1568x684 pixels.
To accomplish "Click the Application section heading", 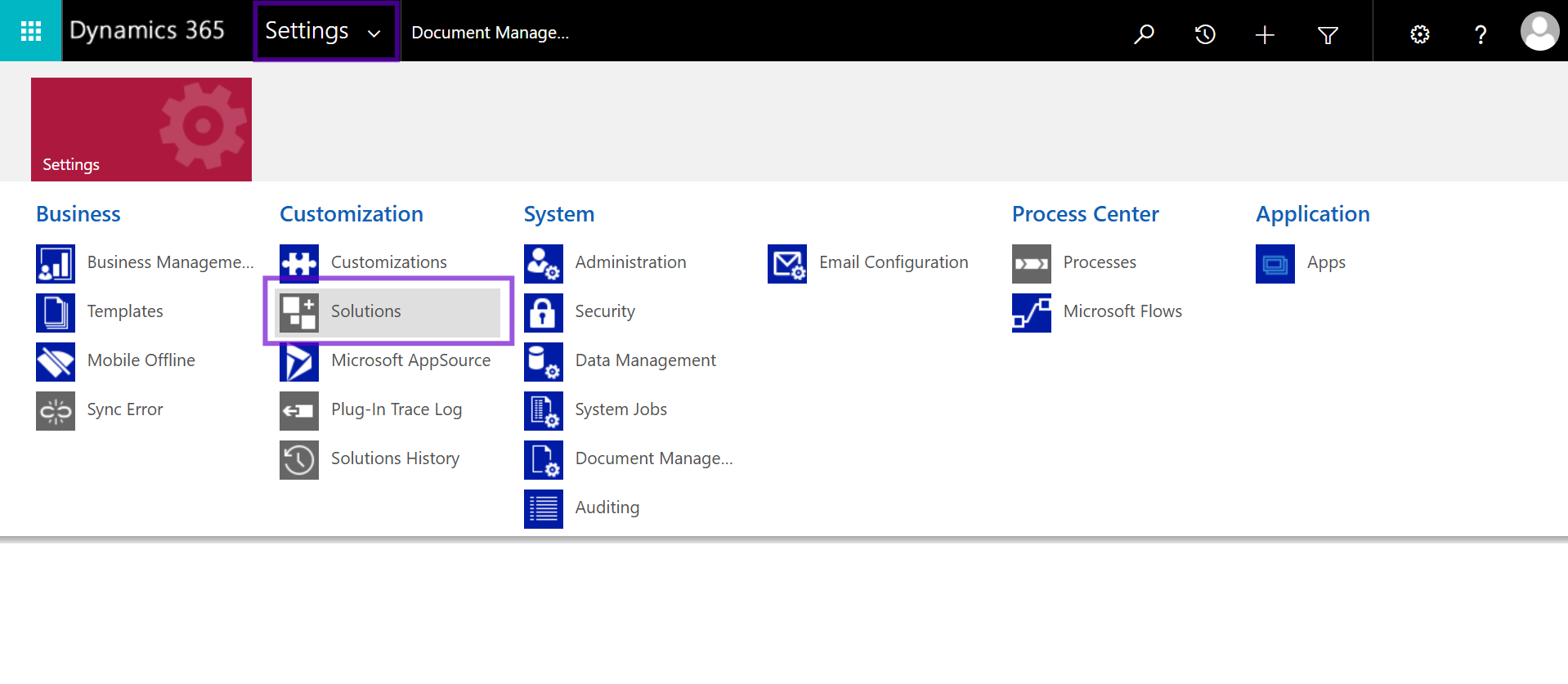I will (x=1313, y=214).
